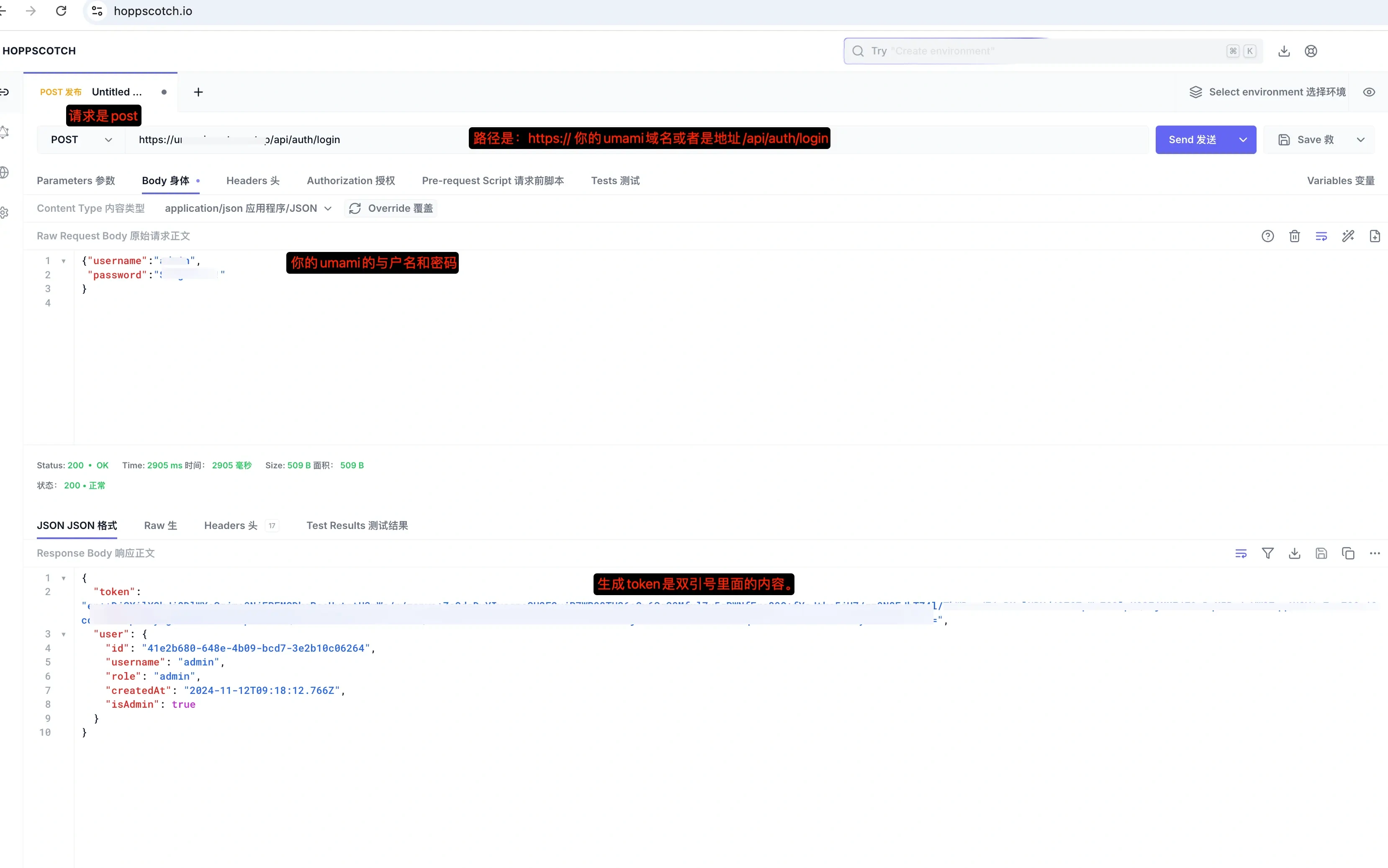Open the response Headers tab
The width and height of the screenshot is (1388, 868).
(231, 525)
